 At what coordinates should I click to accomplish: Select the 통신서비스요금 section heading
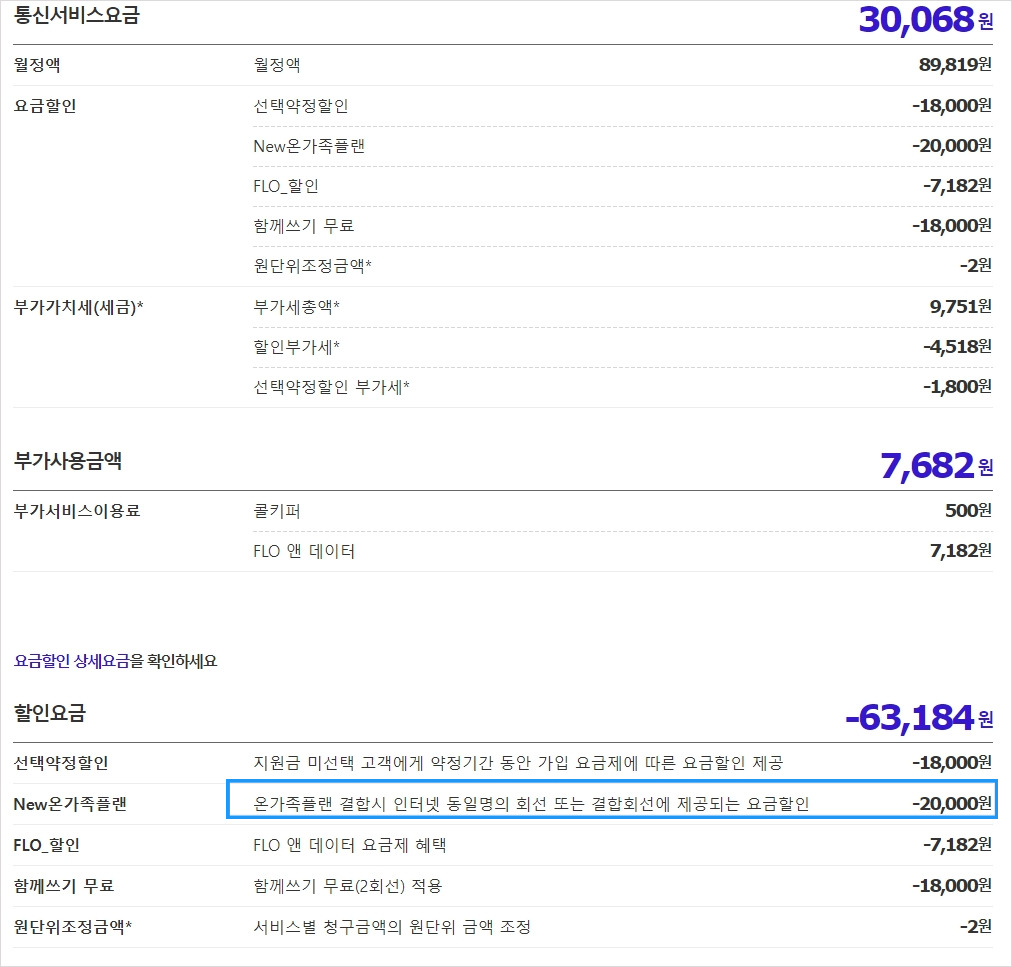point(76,17)
